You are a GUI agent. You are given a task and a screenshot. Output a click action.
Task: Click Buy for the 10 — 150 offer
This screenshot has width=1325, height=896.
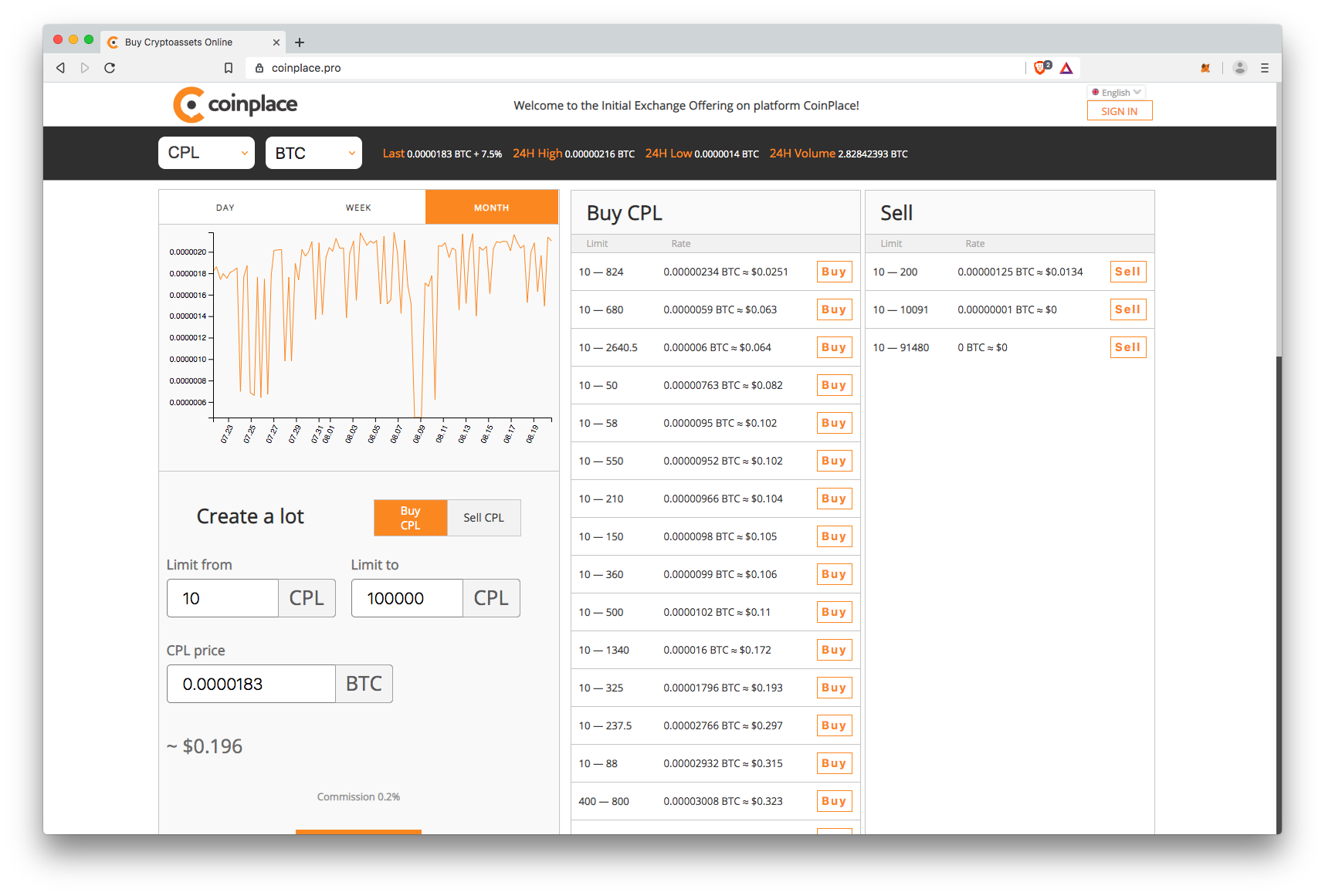coord(834,536)
